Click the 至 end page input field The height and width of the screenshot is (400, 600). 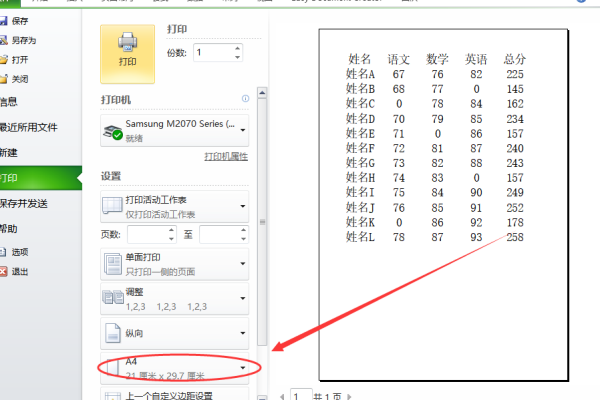pos(220,234)
